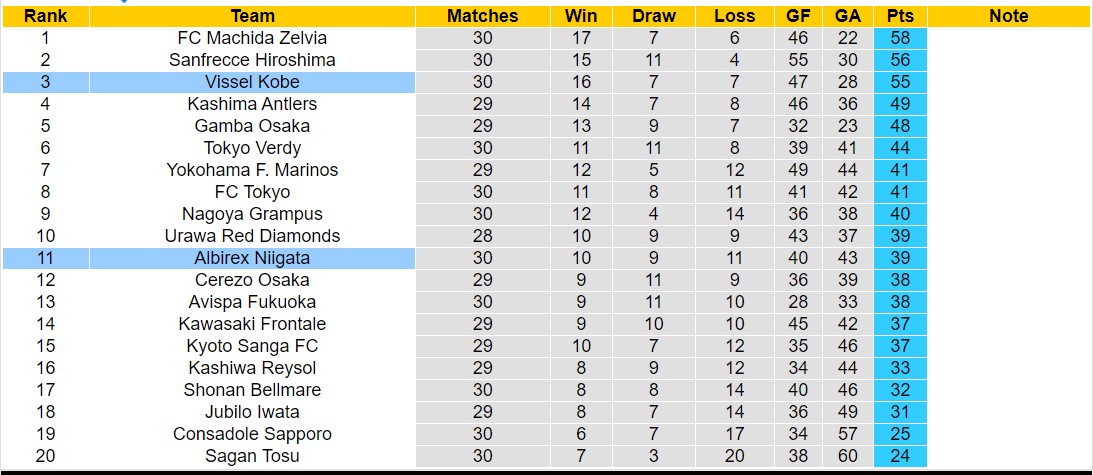Image resolution: width=1093 pixels, height=475 pixels.
Task: Select the highlighted Albirex Niigata team
Action: tap(252, 258)
